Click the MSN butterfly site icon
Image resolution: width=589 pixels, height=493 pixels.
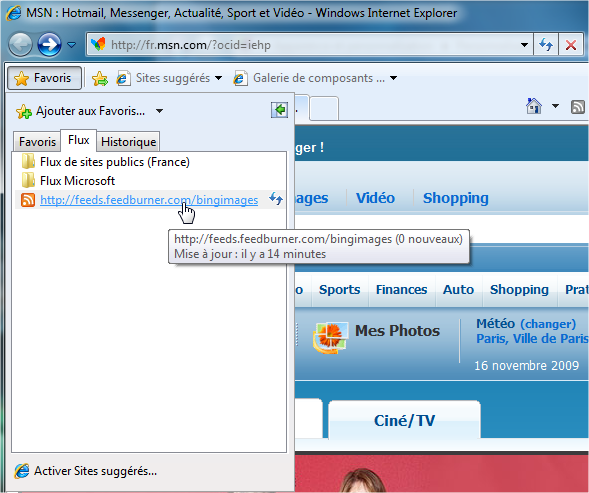pos(98,44)
